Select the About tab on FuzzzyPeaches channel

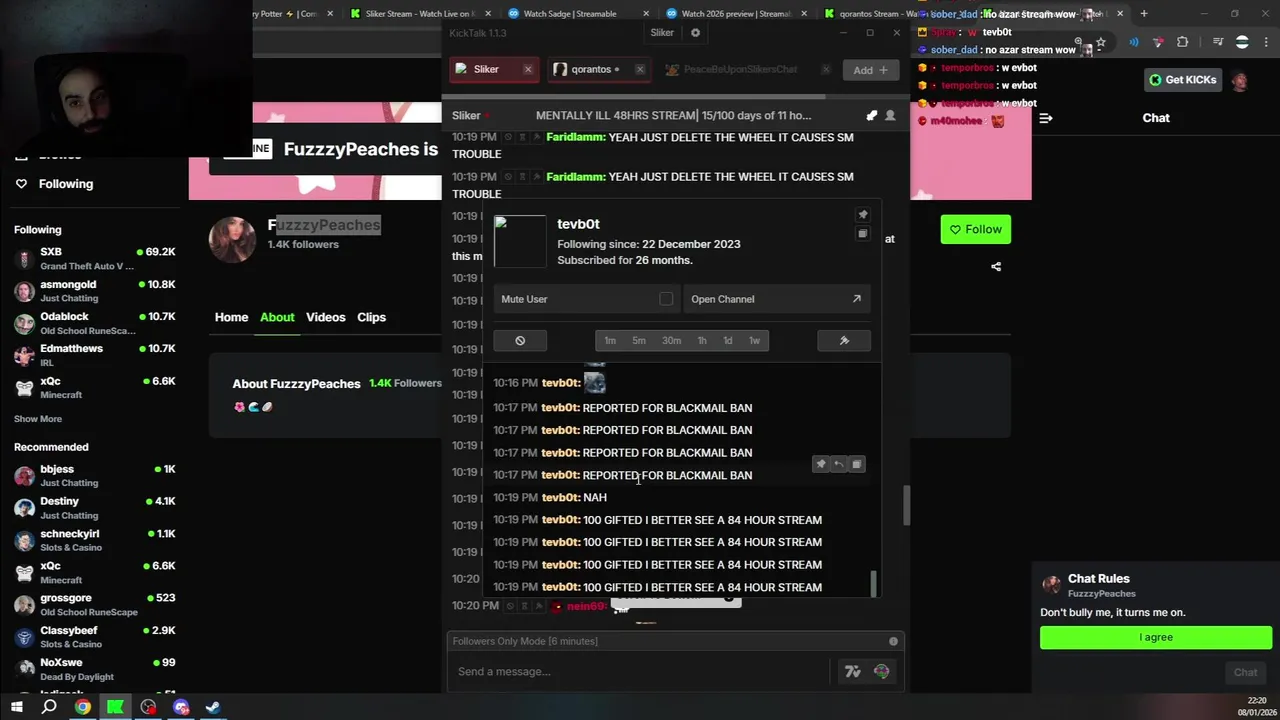pos(277,317)
